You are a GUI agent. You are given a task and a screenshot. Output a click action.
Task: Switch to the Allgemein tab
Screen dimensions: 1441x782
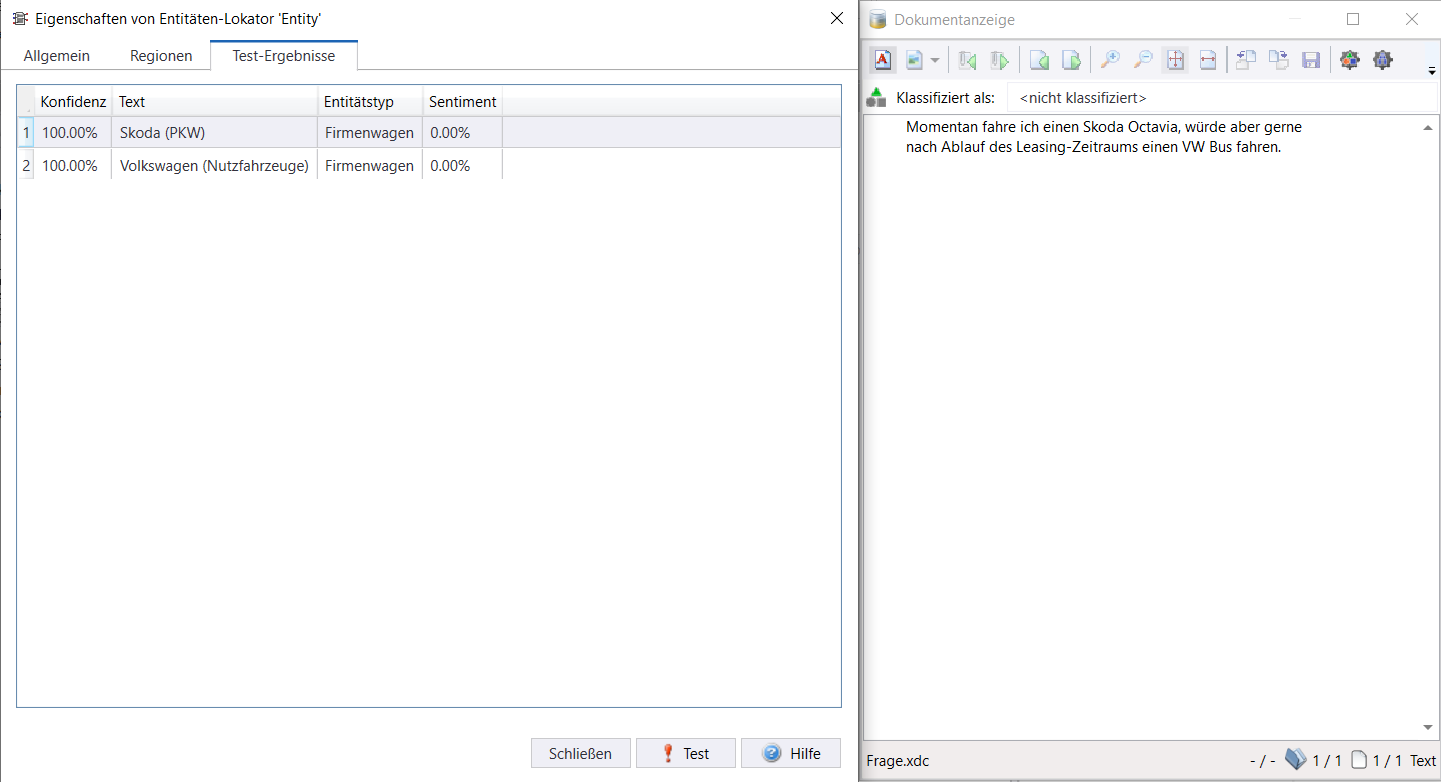point(57,56)
